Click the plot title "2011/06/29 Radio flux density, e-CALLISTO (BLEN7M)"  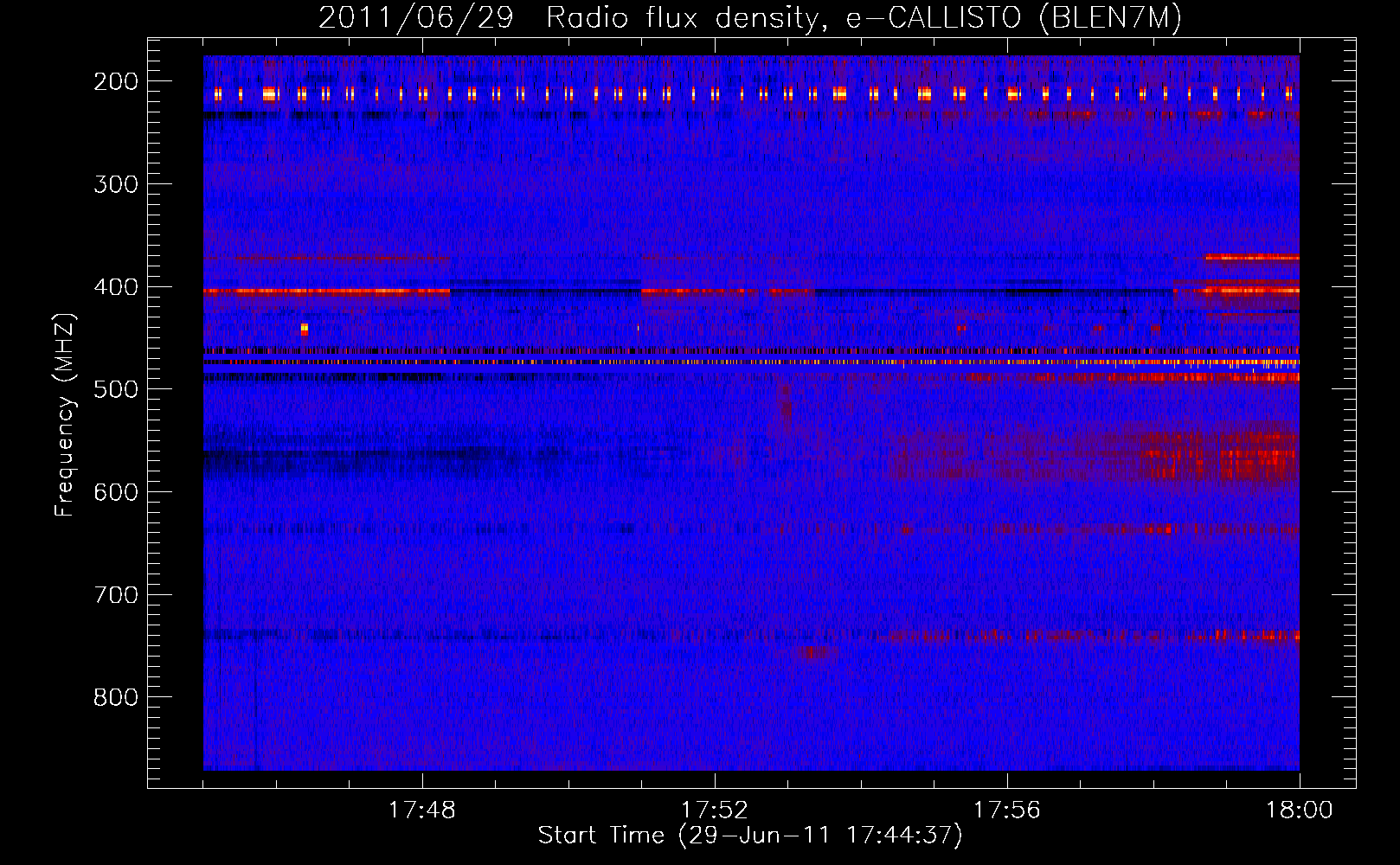pos(749,18)
